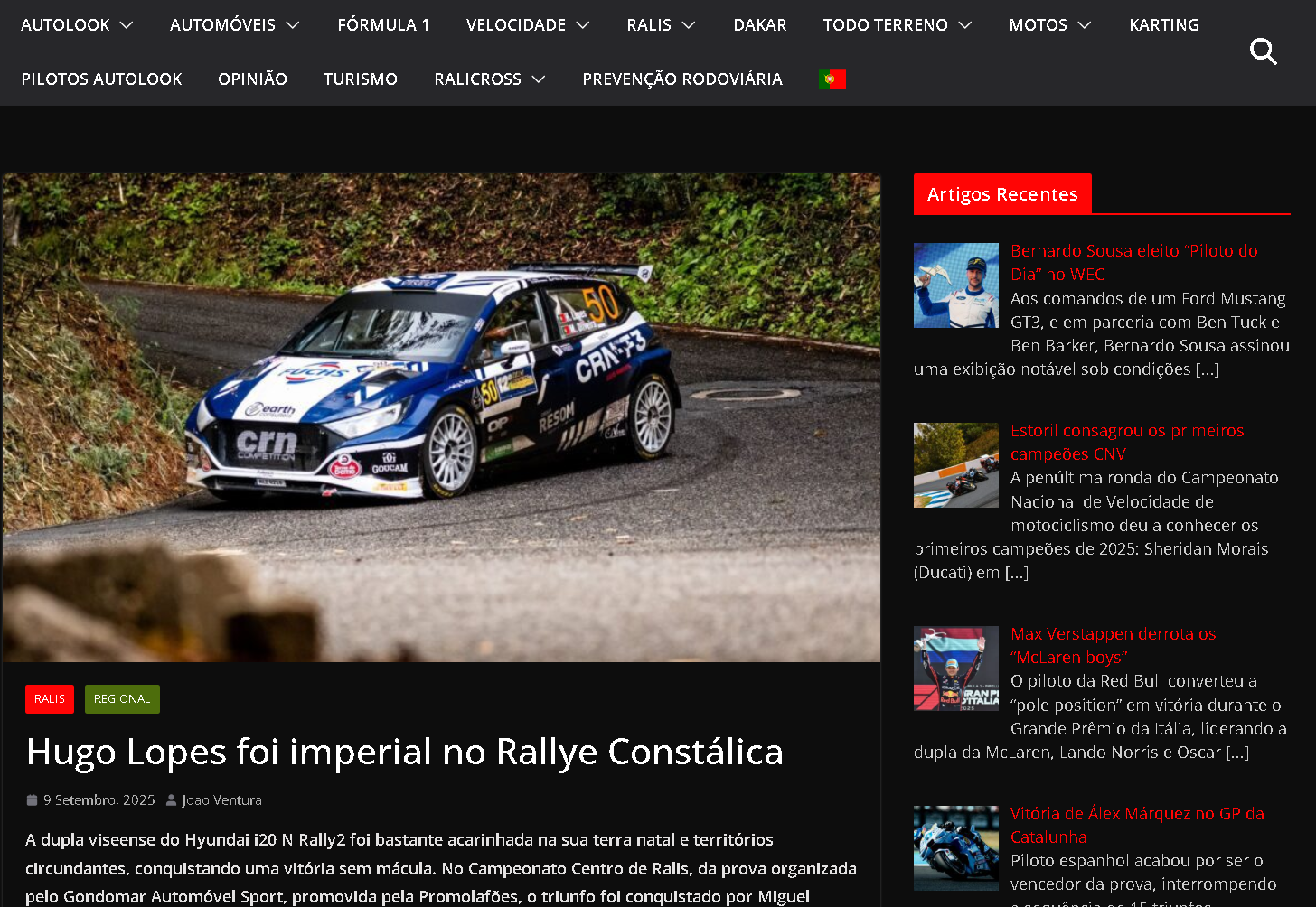Click Estoril motorcycle article thumbnail
Viewport: 1316px width, 907px height.
tap(956, 465)
